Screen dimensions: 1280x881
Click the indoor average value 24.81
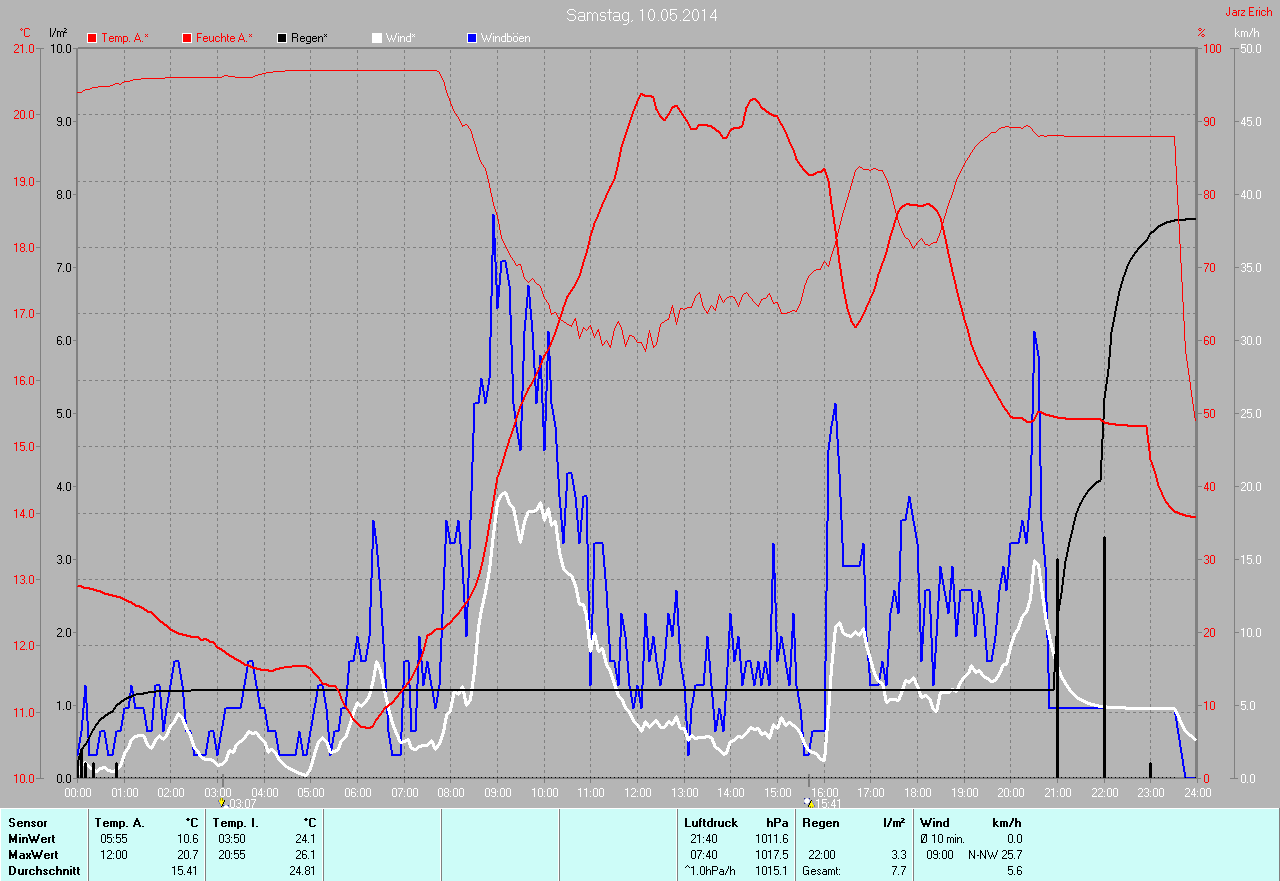tap(302, 870)
